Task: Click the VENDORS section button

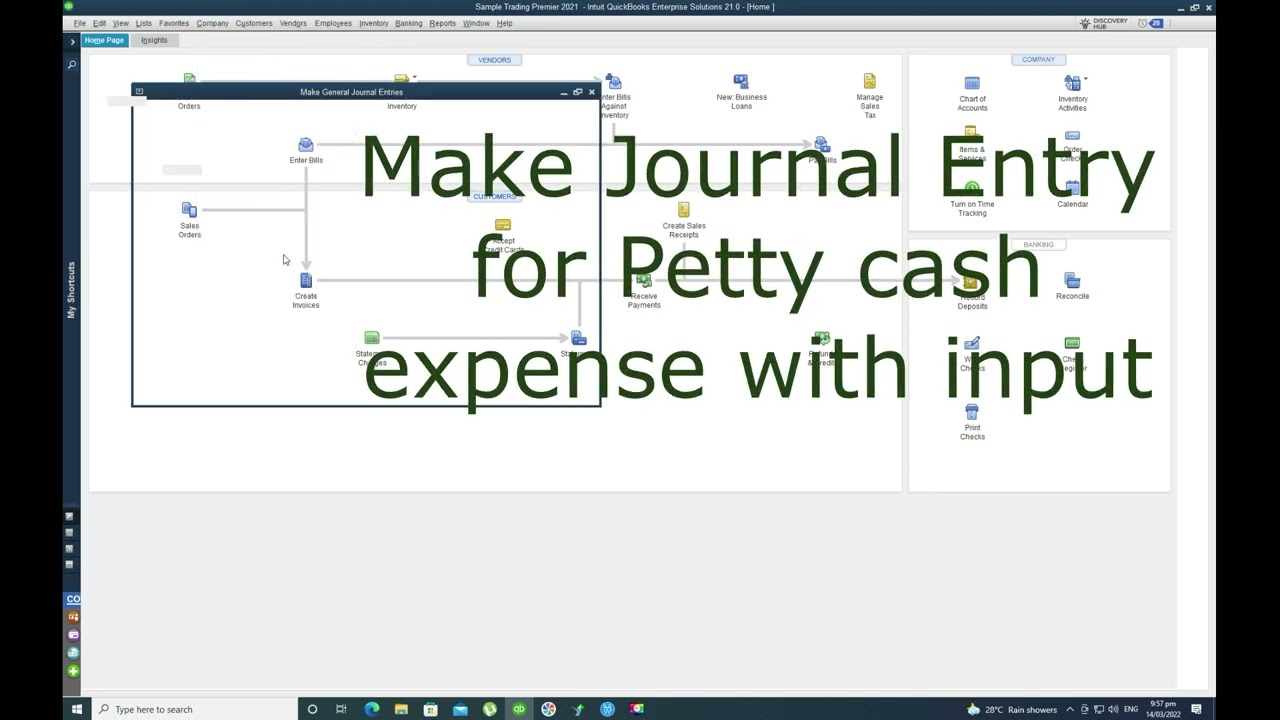Action: pos(494,60)
